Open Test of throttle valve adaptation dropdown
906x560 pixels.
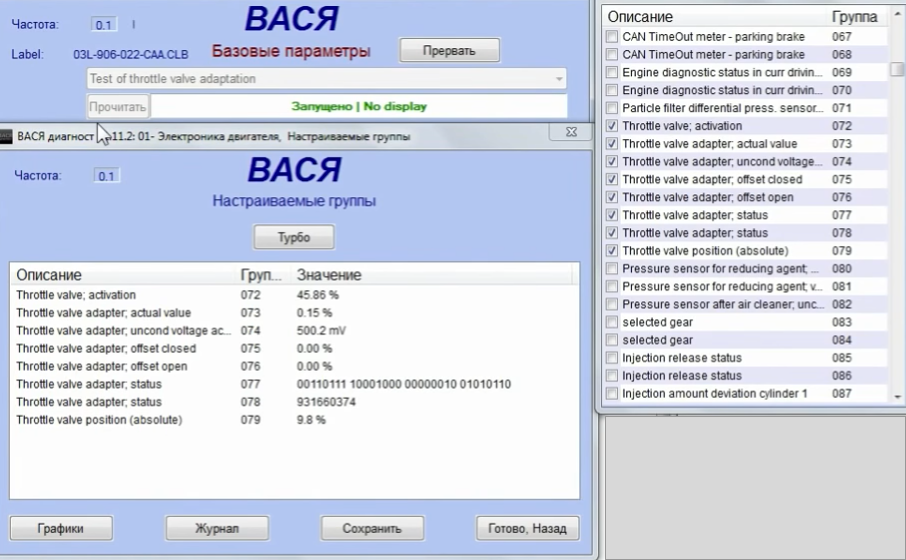coord(558,79)
